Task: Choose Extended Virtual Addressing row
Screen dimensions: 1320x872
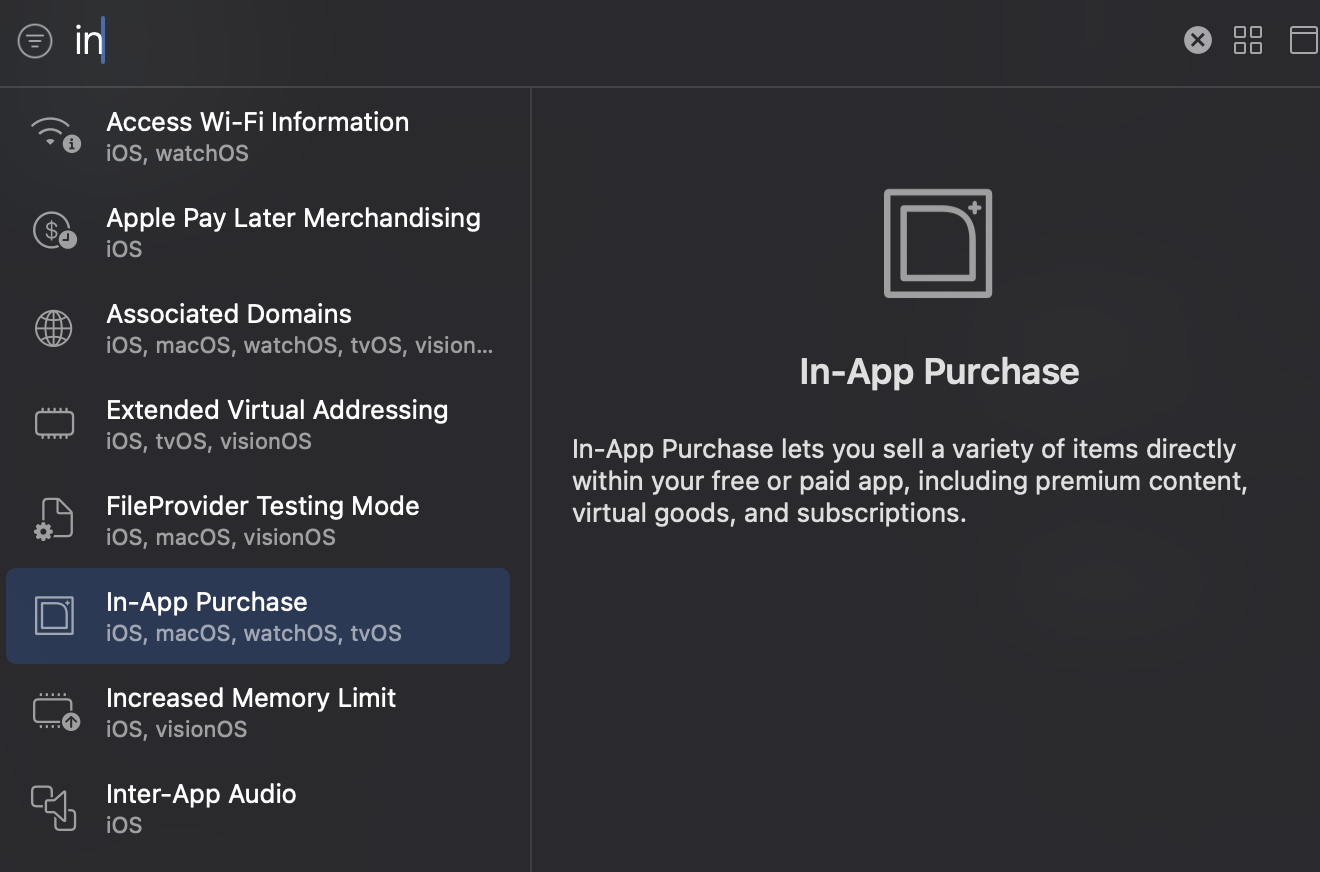Action: pyautogui.click(x=258, y=424)
